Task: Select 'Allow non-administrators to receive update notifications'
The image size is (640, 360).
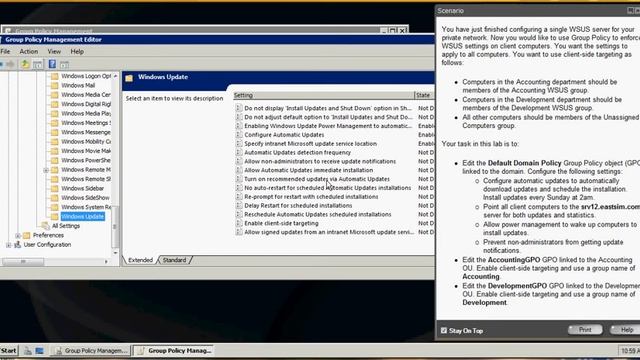Action: (x=320, y=161)
